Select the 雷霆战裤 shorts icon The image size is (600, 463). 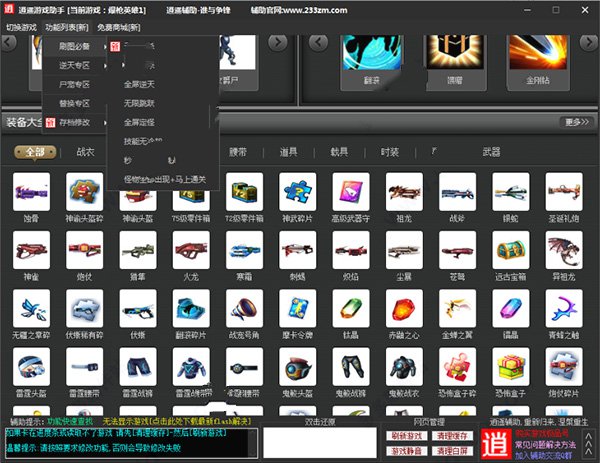(x=138, y=367)
